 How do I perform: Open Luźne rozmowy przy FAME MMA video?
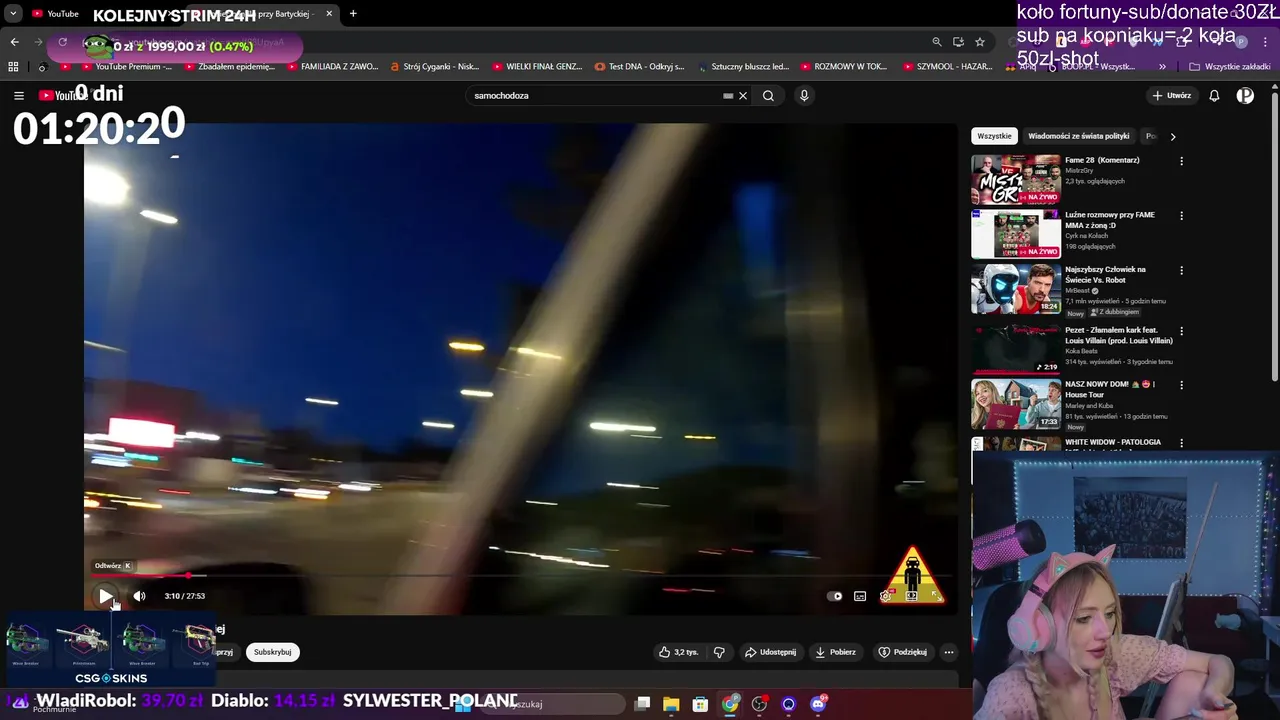1016,234
